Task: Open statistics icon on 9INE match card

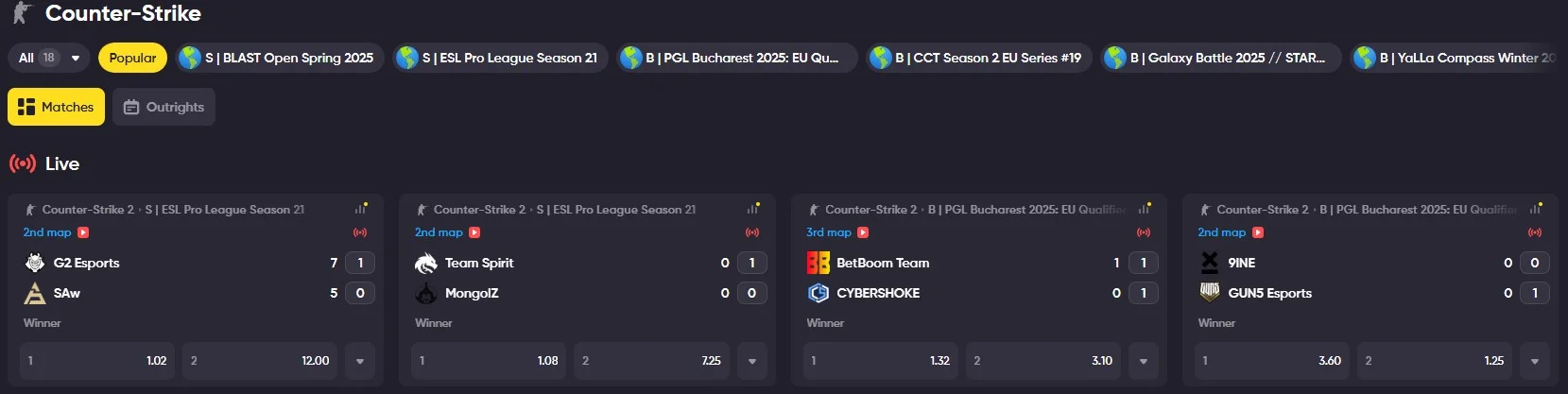Action: (1535, 209)
